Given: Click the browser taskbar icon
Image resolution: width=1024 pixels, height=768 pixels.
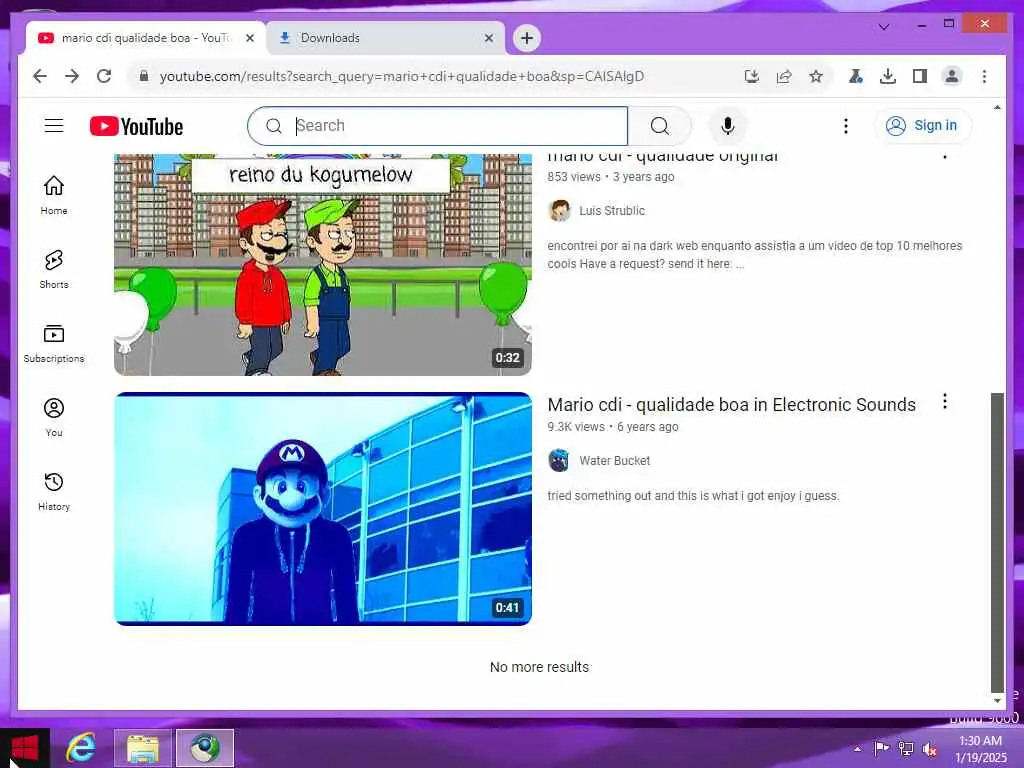Looking at the screenshot, I should point(204,748).
